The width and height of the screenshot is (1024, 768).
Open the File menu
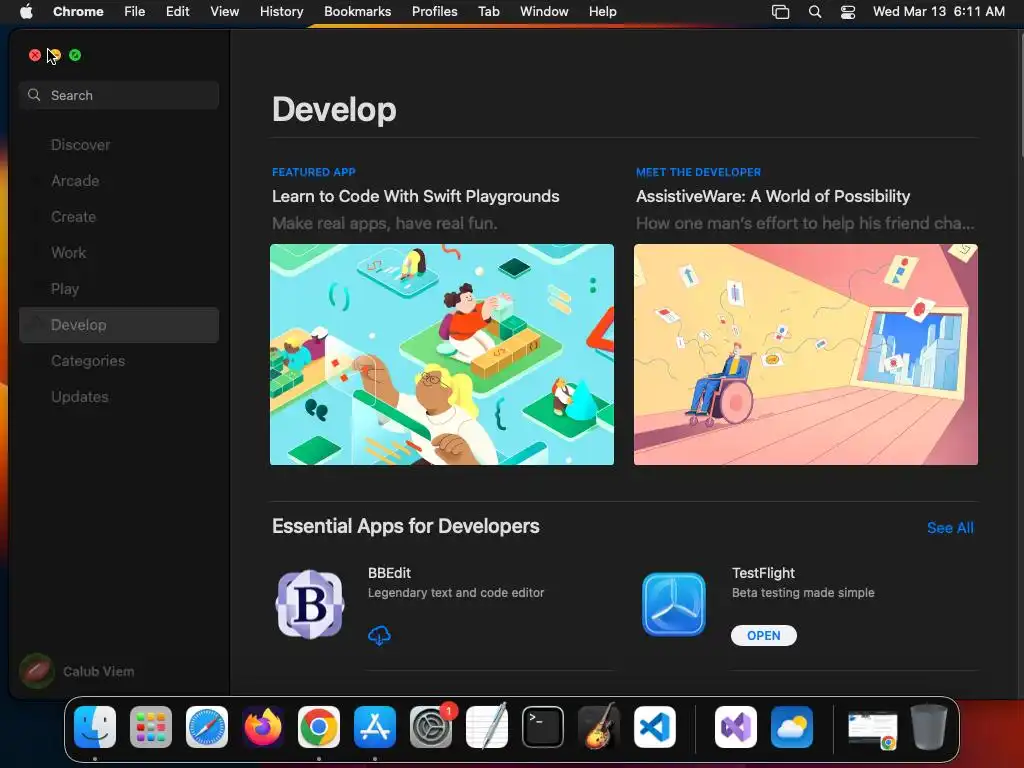click(135, 11)
